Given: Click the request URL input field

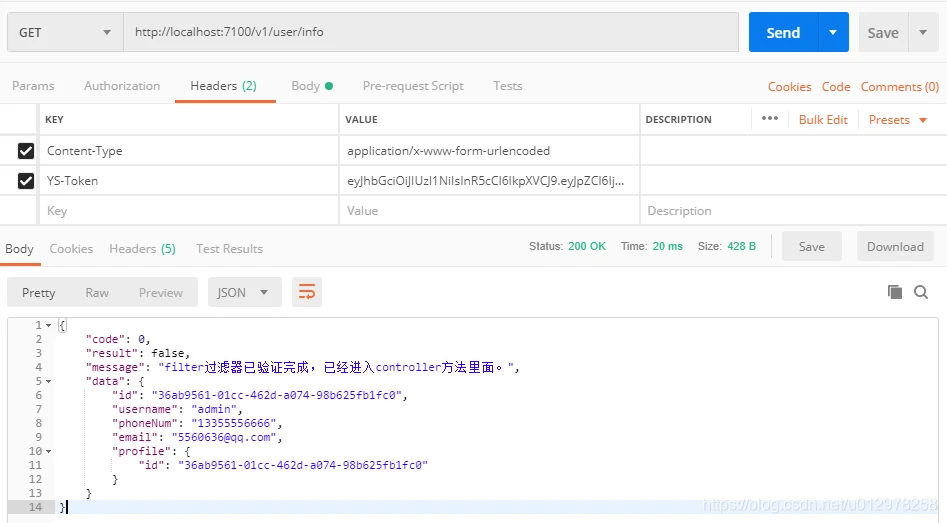Looking at the screenshot, I should click(430, 32).
